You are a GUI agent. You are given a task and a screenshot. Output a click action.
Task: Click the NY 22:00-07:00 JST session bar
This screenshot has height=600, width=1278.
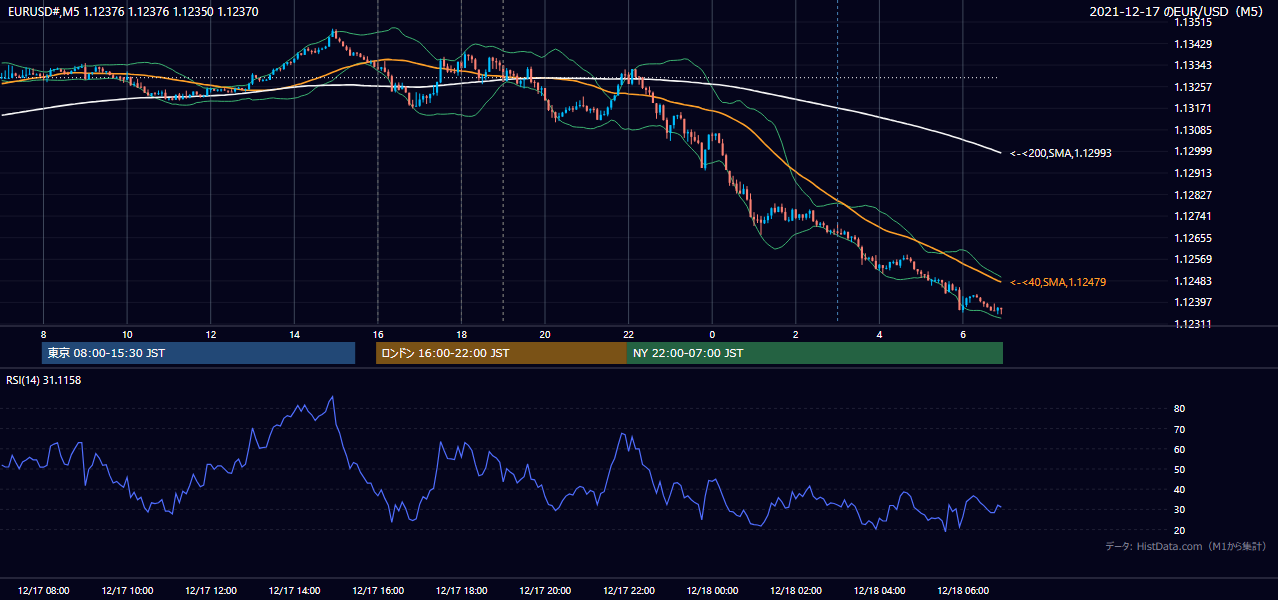tap(815, 353)
